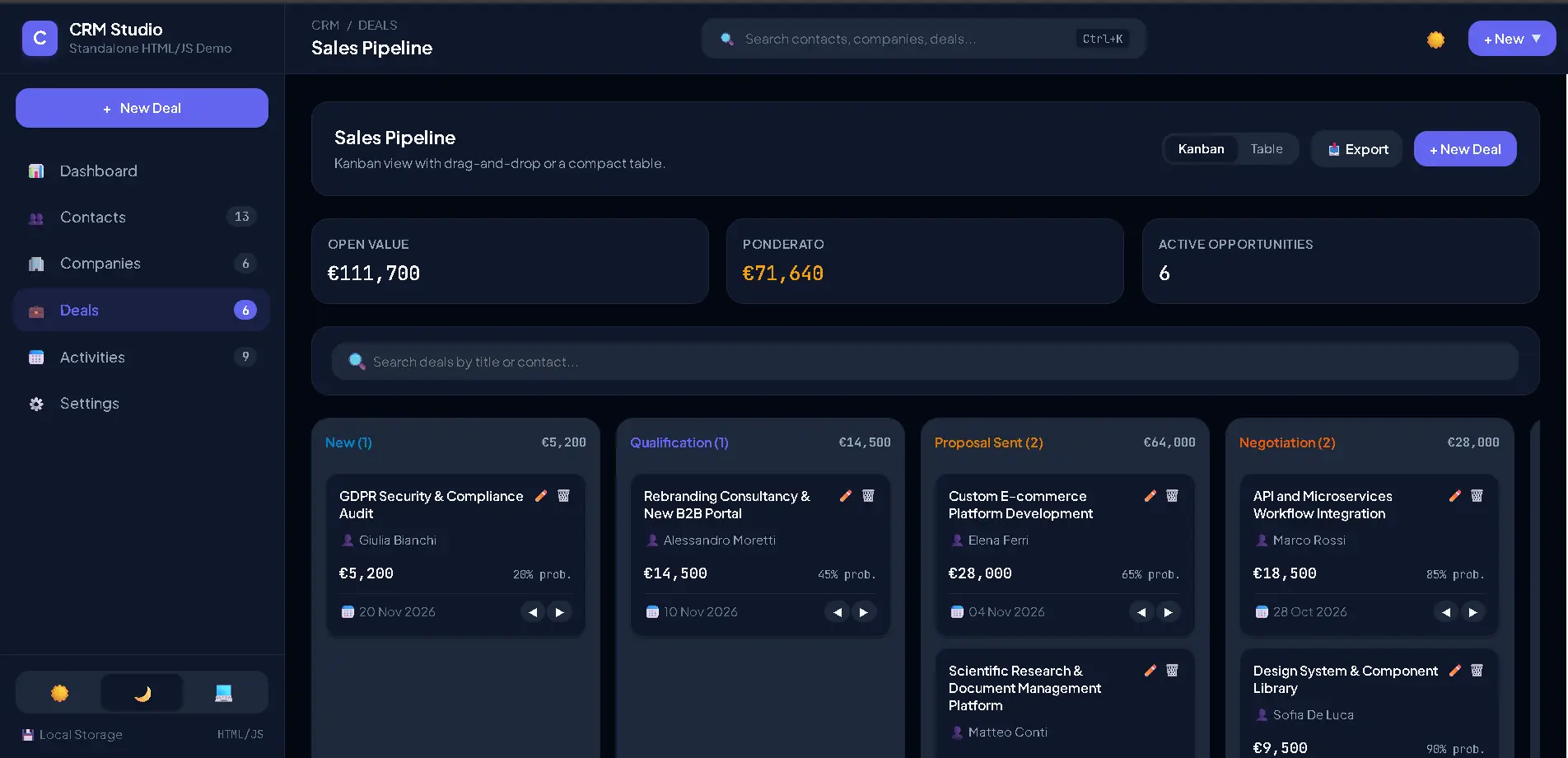Switch to light theme in sidebar footer
This screenshot has height=758, width=1568.
[x=59, y=693]
